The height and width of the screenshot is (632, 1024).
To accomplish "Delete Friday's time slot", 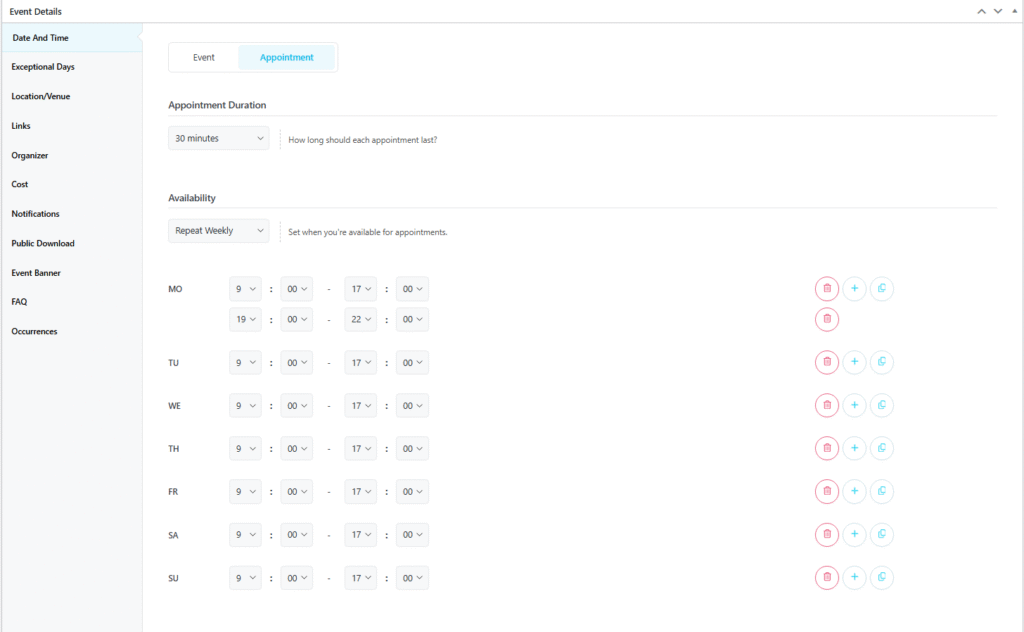I will click(x=827, y=492).
